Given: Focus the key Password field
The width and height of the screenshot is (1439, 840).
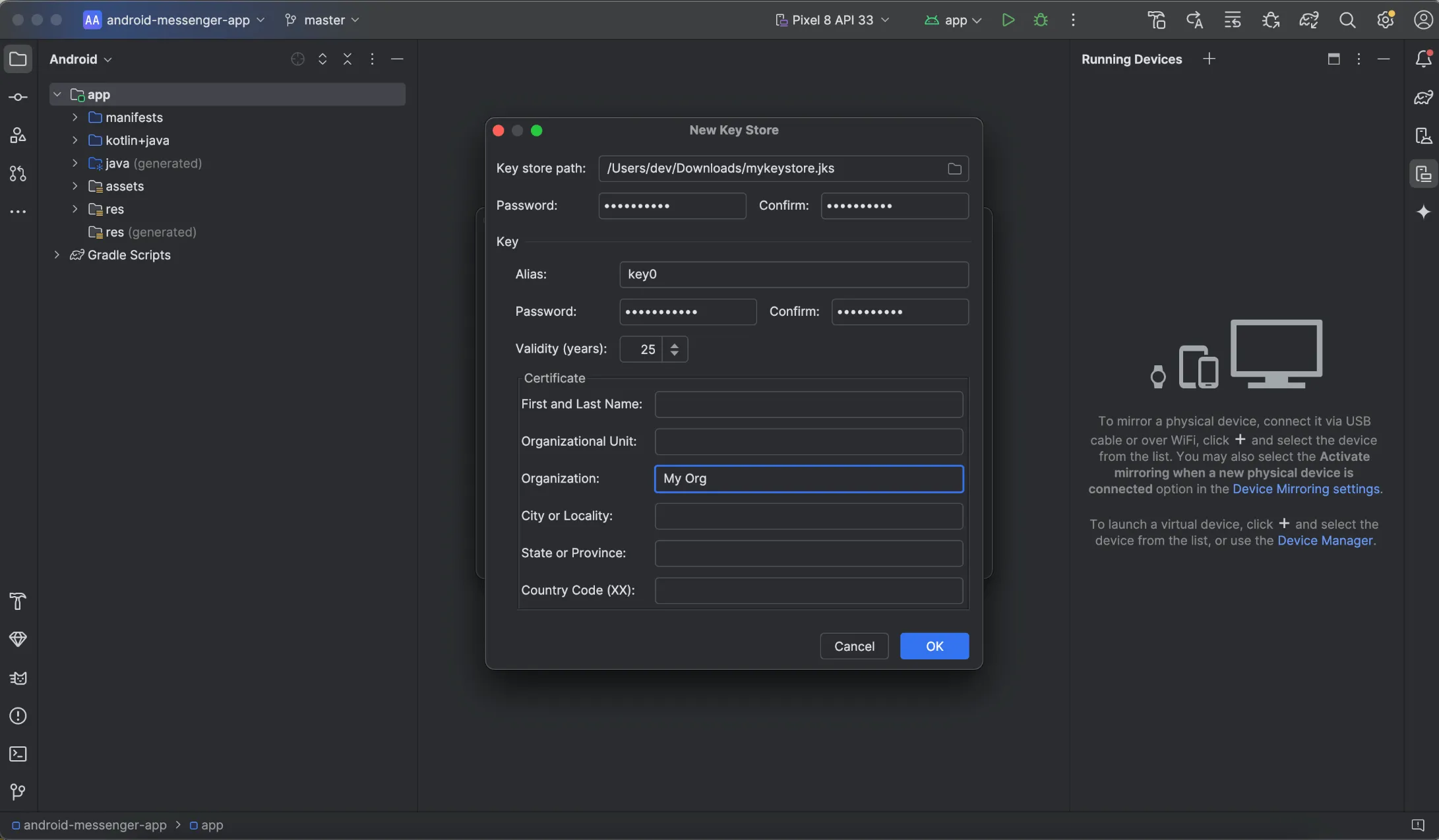Looking at the screenshot, I should [688, 312].
